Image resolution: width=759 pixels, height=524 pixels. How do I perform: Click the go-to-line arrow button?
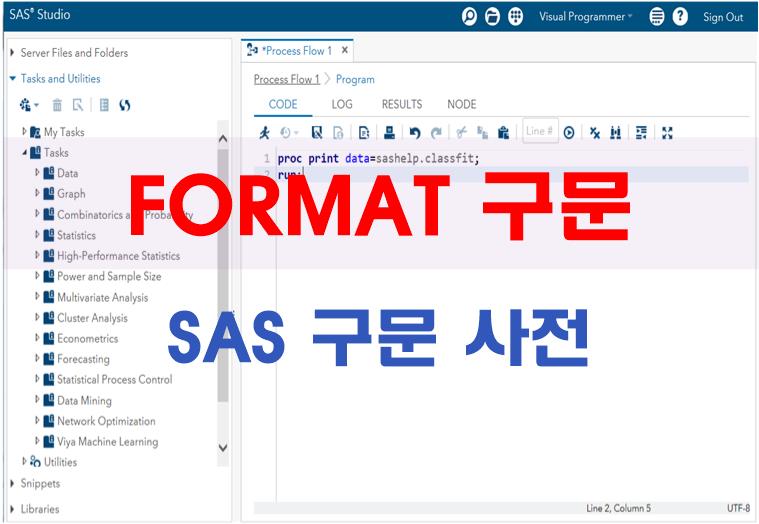[x=569, y=133]
